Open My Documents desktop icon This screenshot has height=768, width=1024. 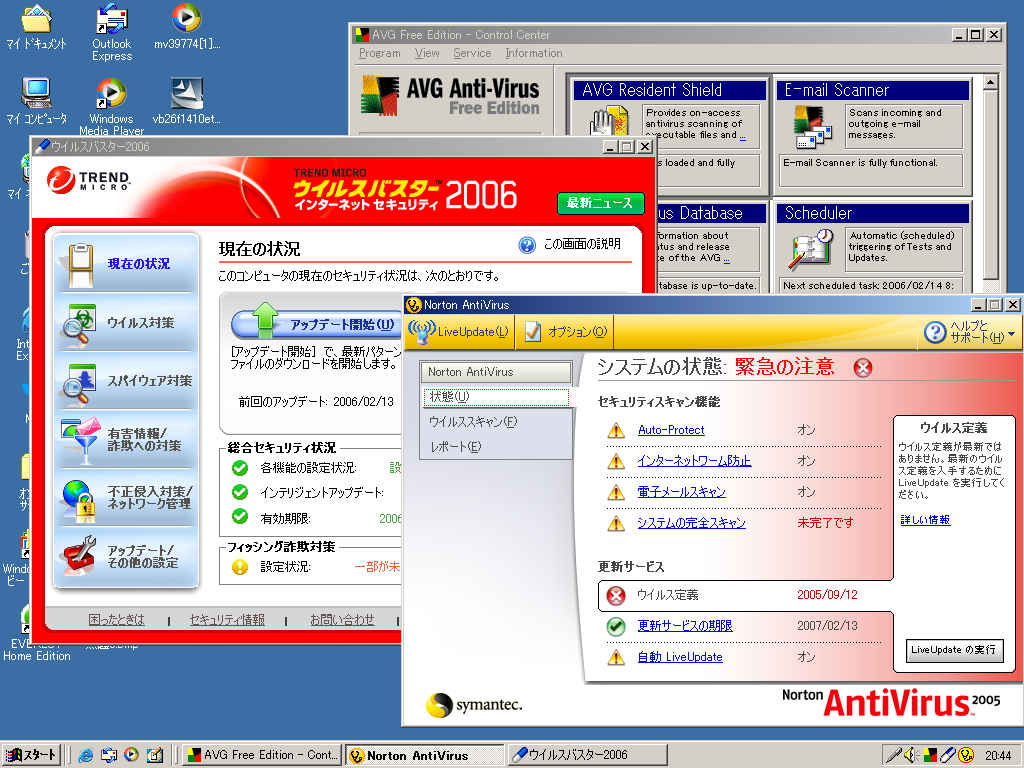tap(36, 26)
